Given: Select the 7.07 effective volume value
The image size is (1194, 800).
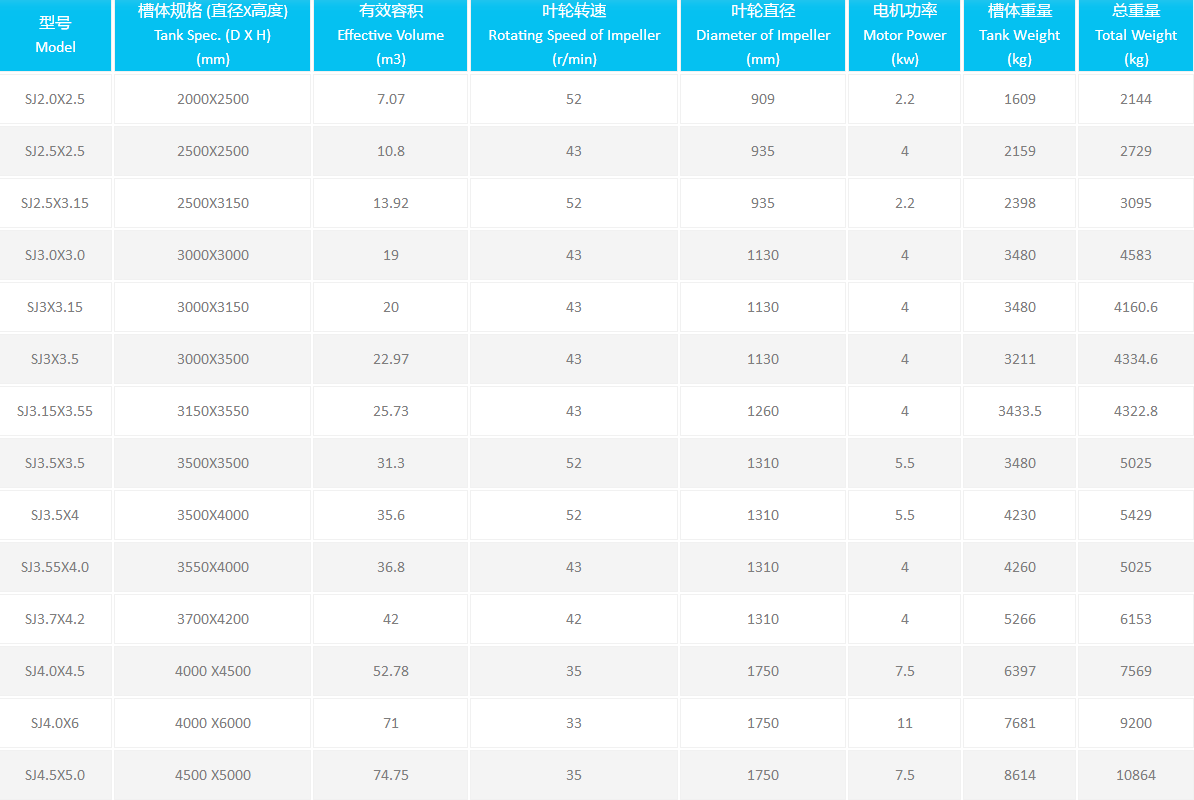Looking at the screenshot, I should [x=390, y=99].
